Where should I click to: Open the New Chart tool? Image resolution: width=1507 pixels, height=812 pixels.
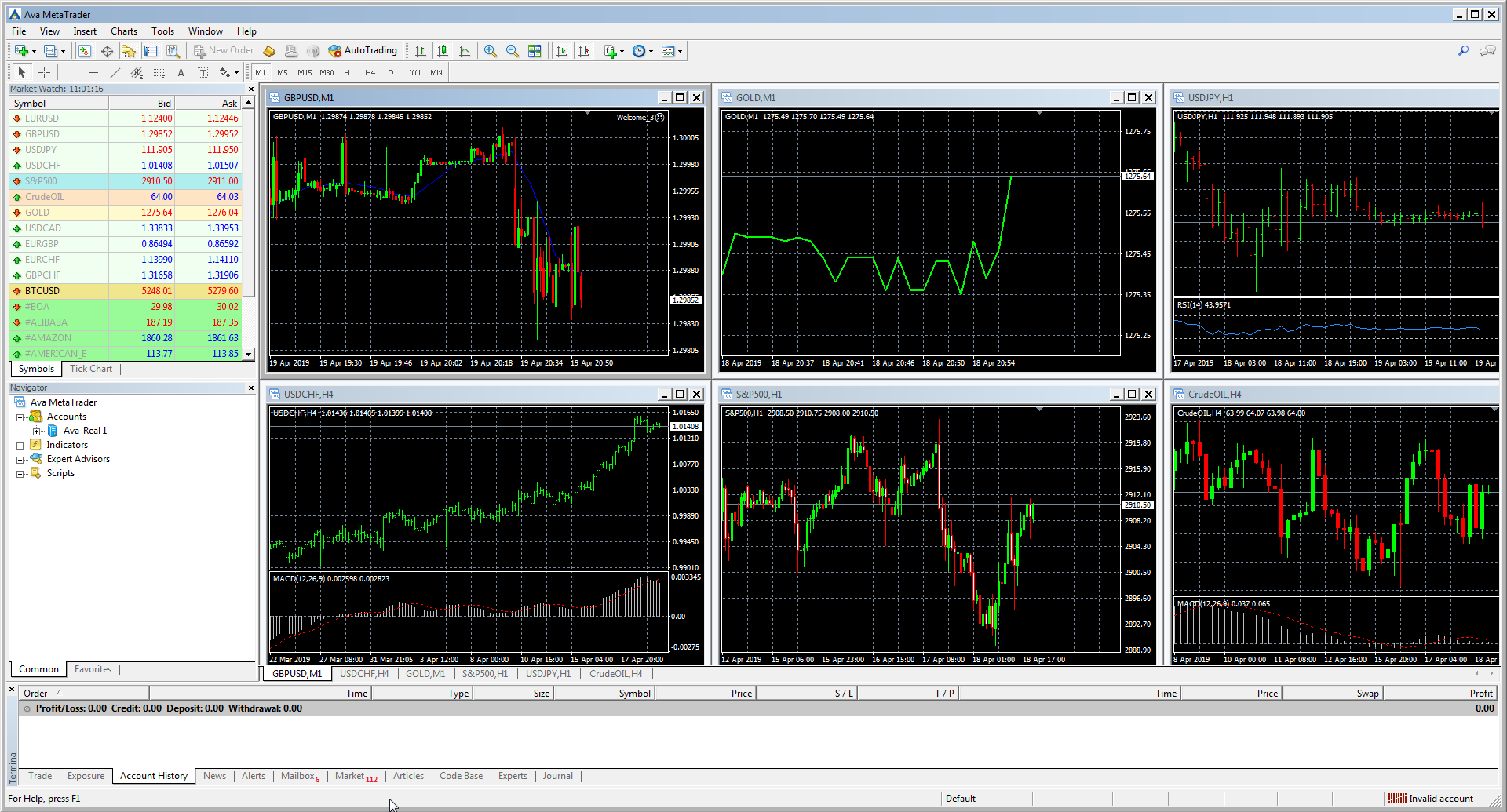(x=21, y=51)
